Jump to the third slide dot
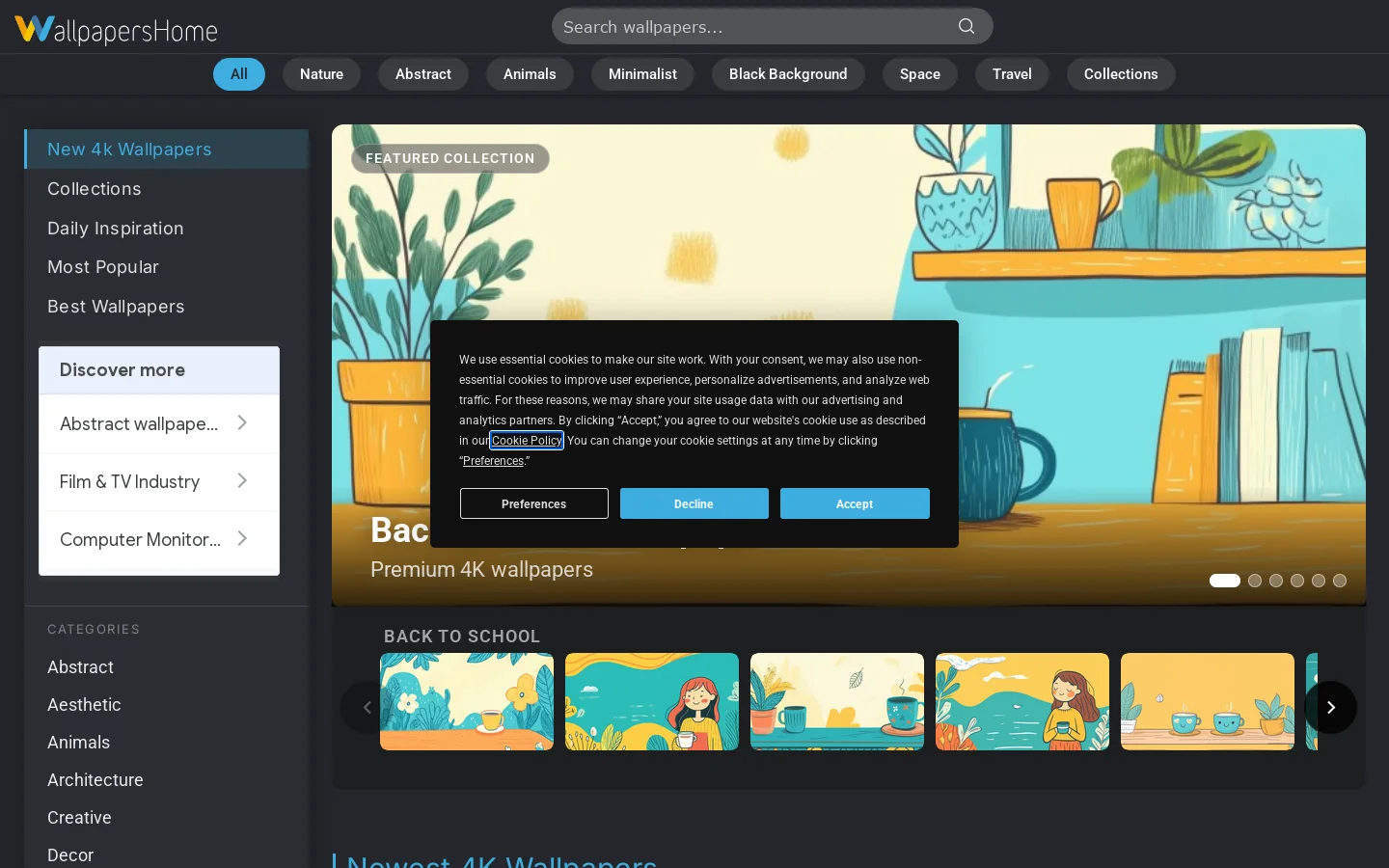The width and height of the screenshot is (1389, 868). (1276, 581)
